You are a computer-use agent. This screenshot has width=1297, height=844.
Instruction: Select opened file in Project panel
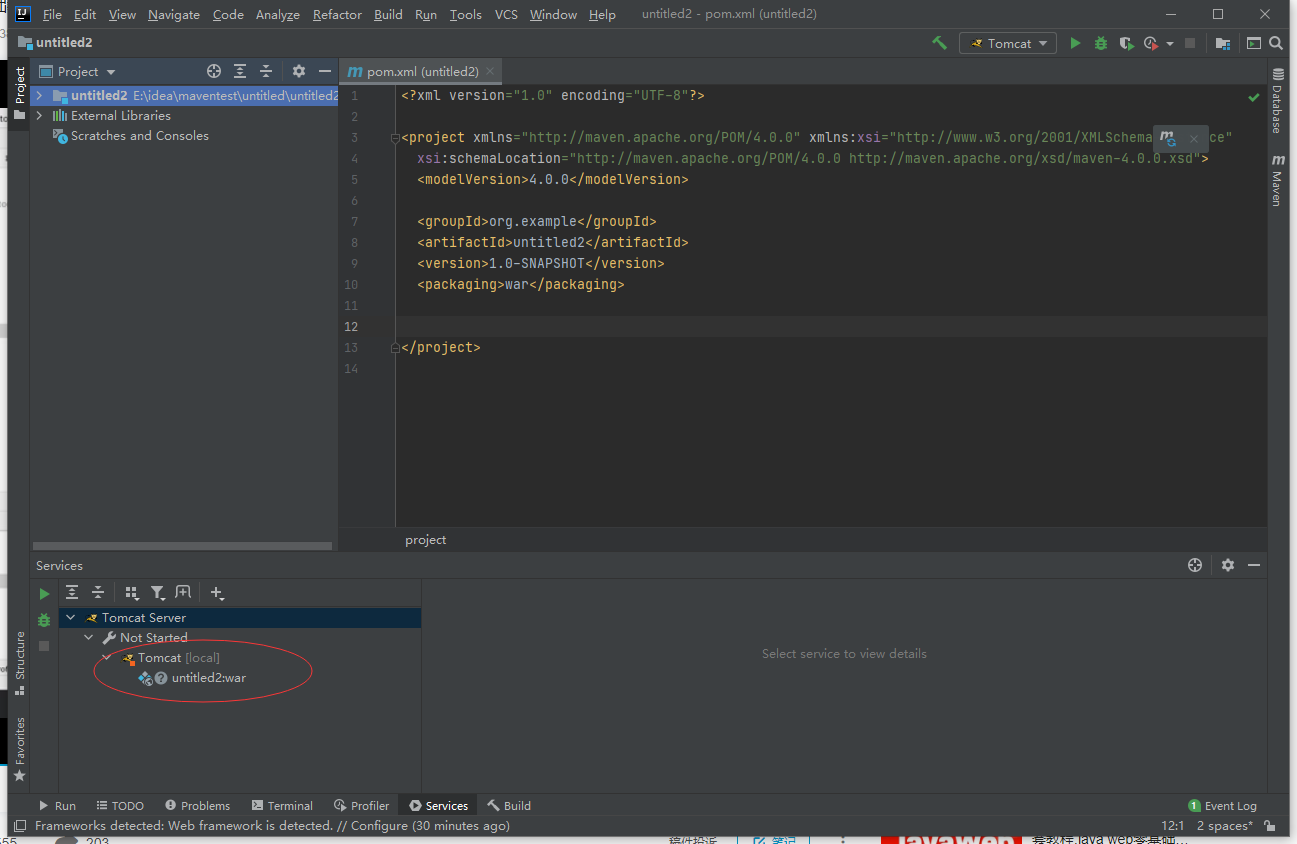pos(213,71)
